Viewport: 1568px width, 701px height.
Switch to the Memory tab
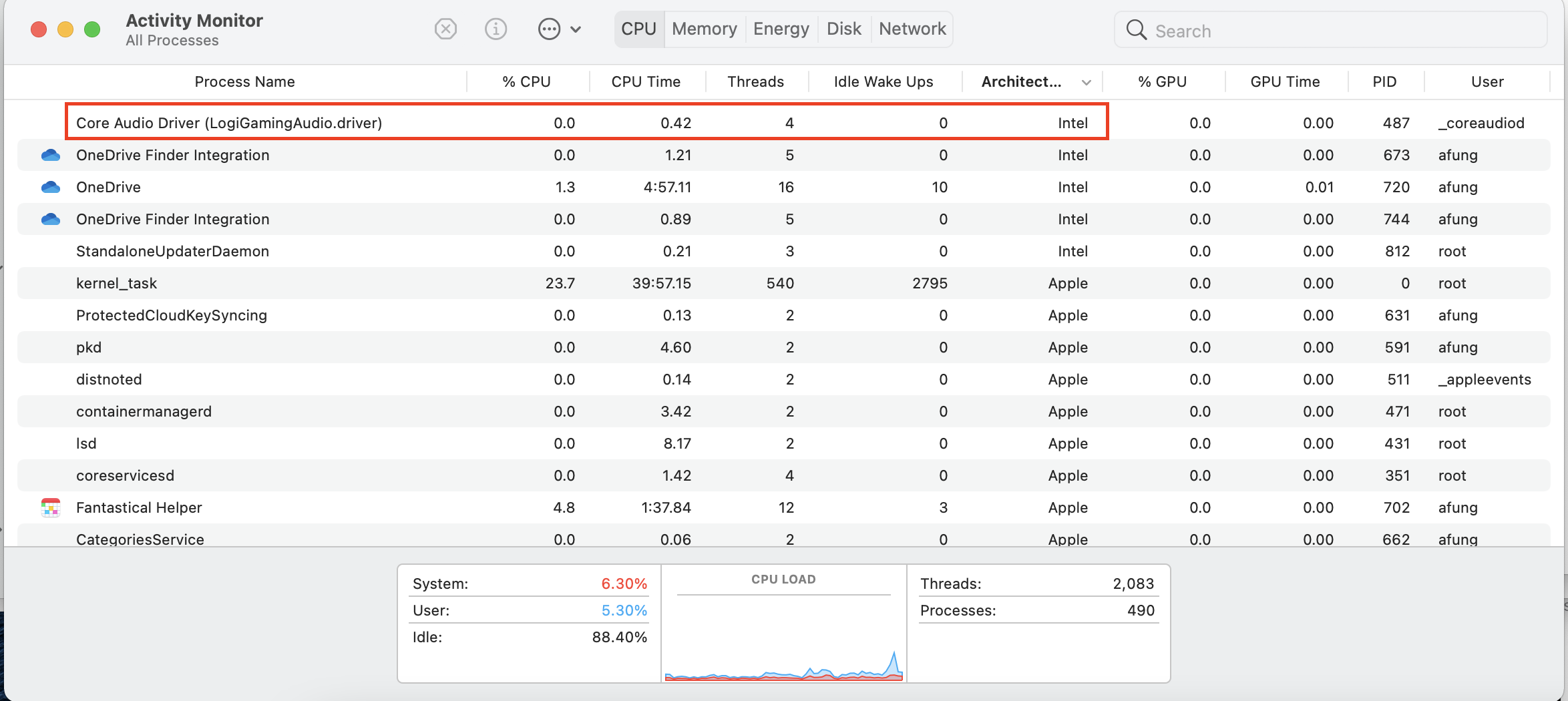tap(704, 29)
